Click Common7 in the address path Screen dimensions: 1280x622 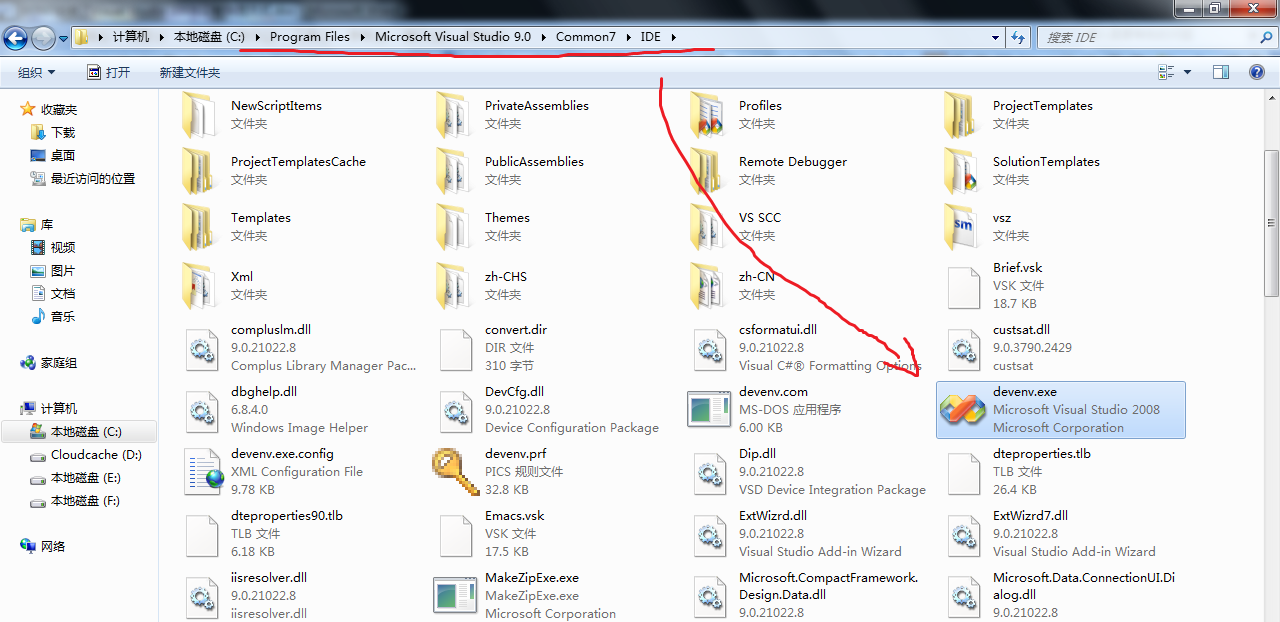(586, 37)
